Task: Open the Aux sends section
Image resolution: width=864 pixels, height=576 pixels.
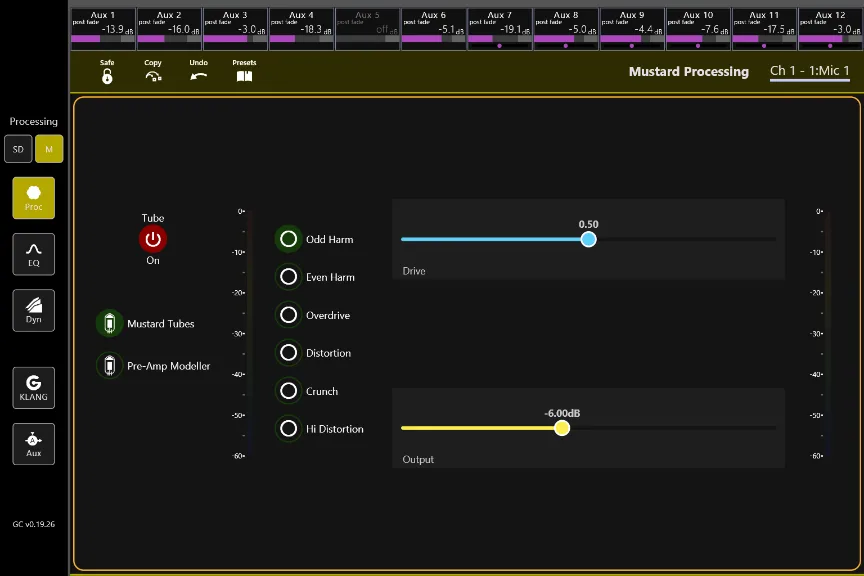Action: pyautogui.click(x=34, y=444)
